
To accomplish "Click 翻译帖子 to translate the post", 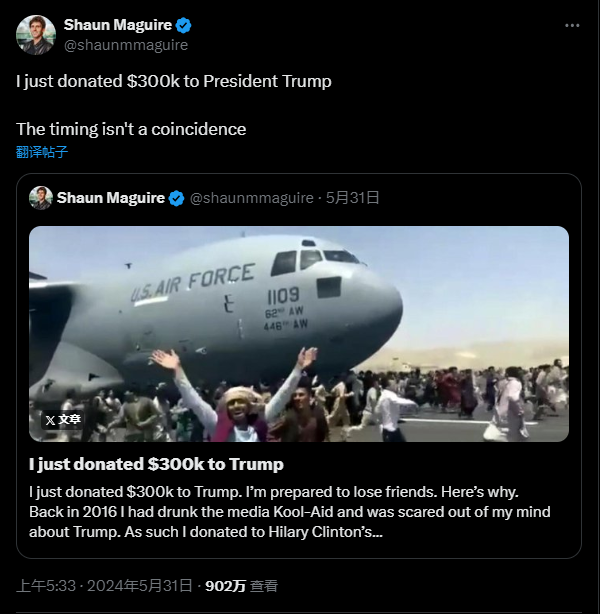I will (x=42, y=152).
